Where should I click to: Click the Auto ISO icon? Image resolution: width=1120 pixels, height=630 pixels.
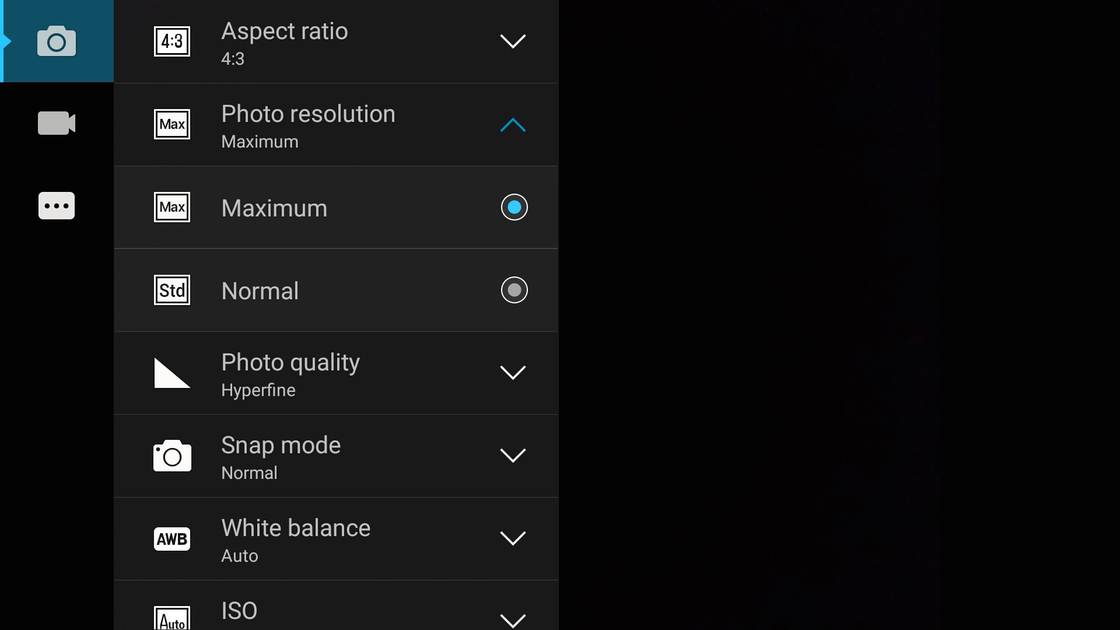pyautogui.click(x=172, y=618)
